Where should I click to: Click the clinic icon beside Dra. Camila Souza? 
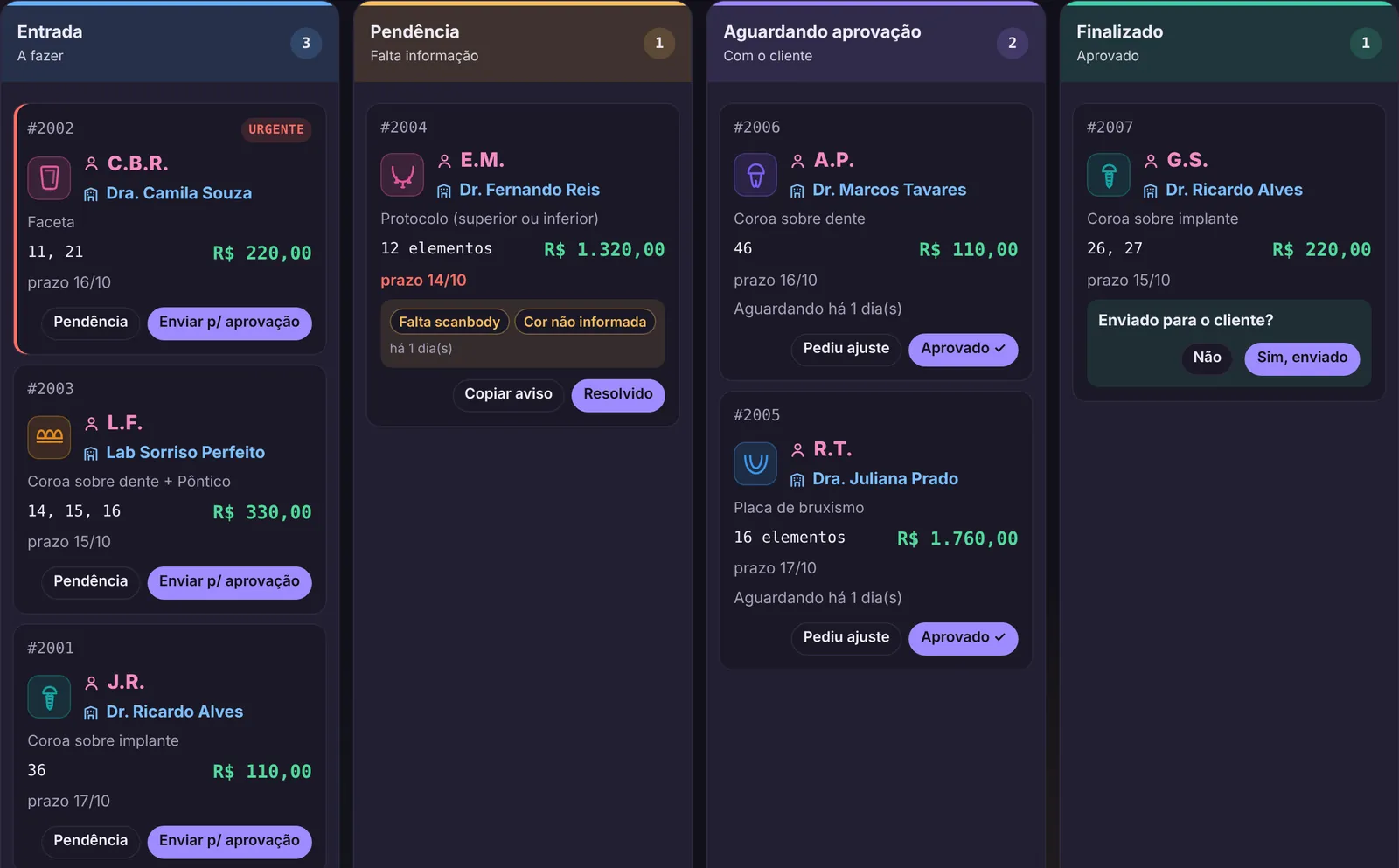tap(91, 194)
